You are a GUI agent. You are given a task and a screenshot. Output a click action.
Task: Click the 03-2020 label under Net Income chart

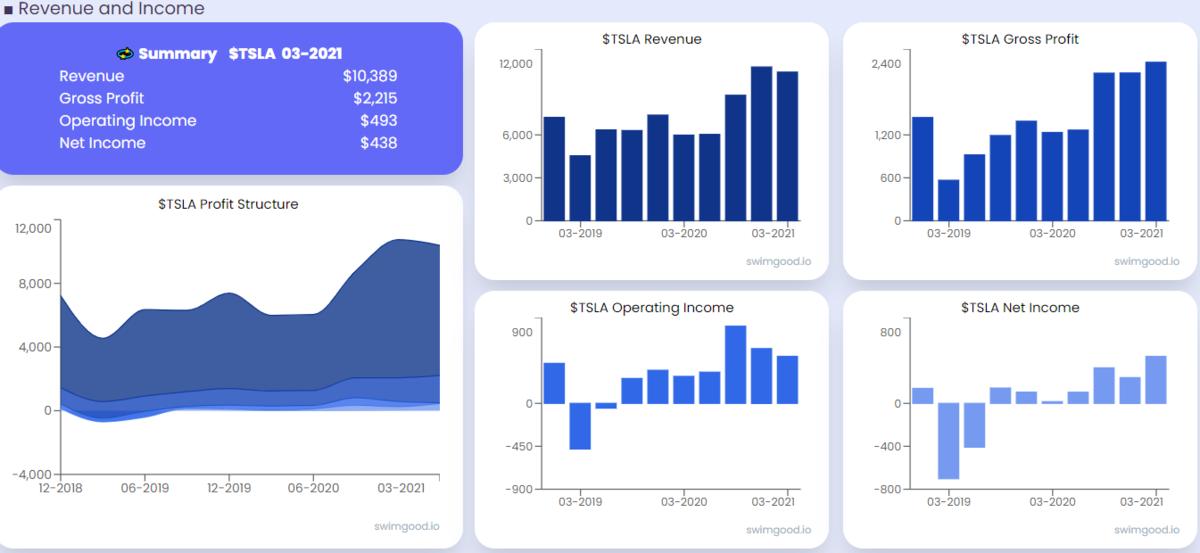(x=1052, y=501)
